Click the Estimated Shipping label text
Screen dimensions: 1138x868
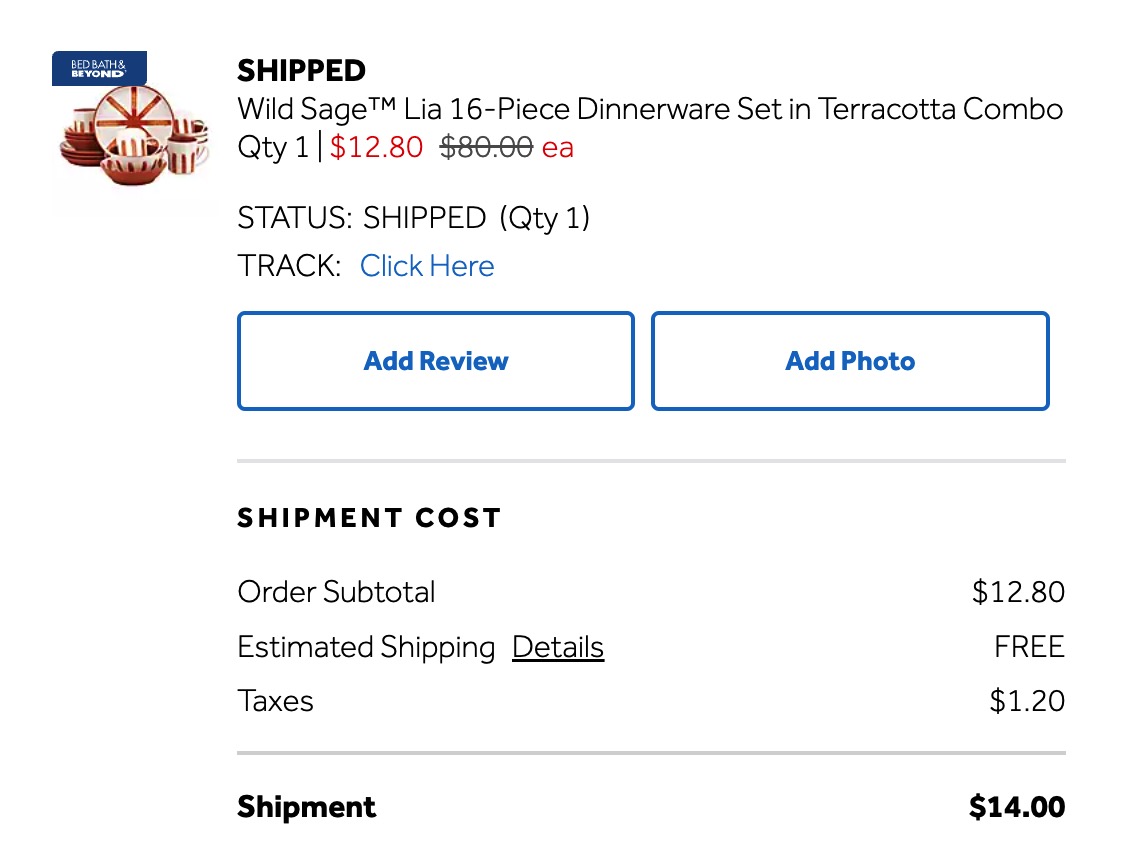click(x=366, y=647)
